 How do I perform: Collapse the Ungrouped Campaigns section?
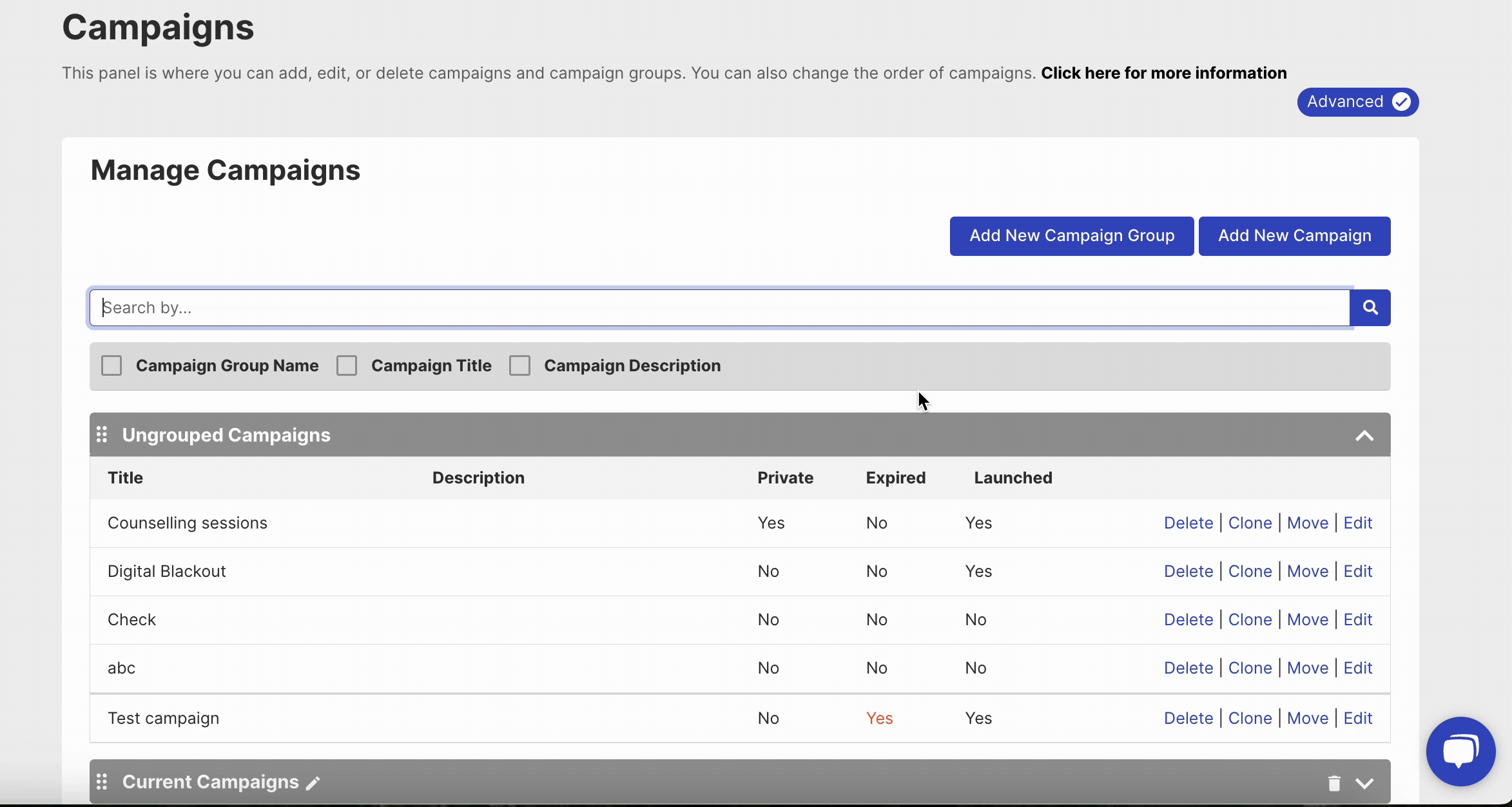[x=1364, y=436]
